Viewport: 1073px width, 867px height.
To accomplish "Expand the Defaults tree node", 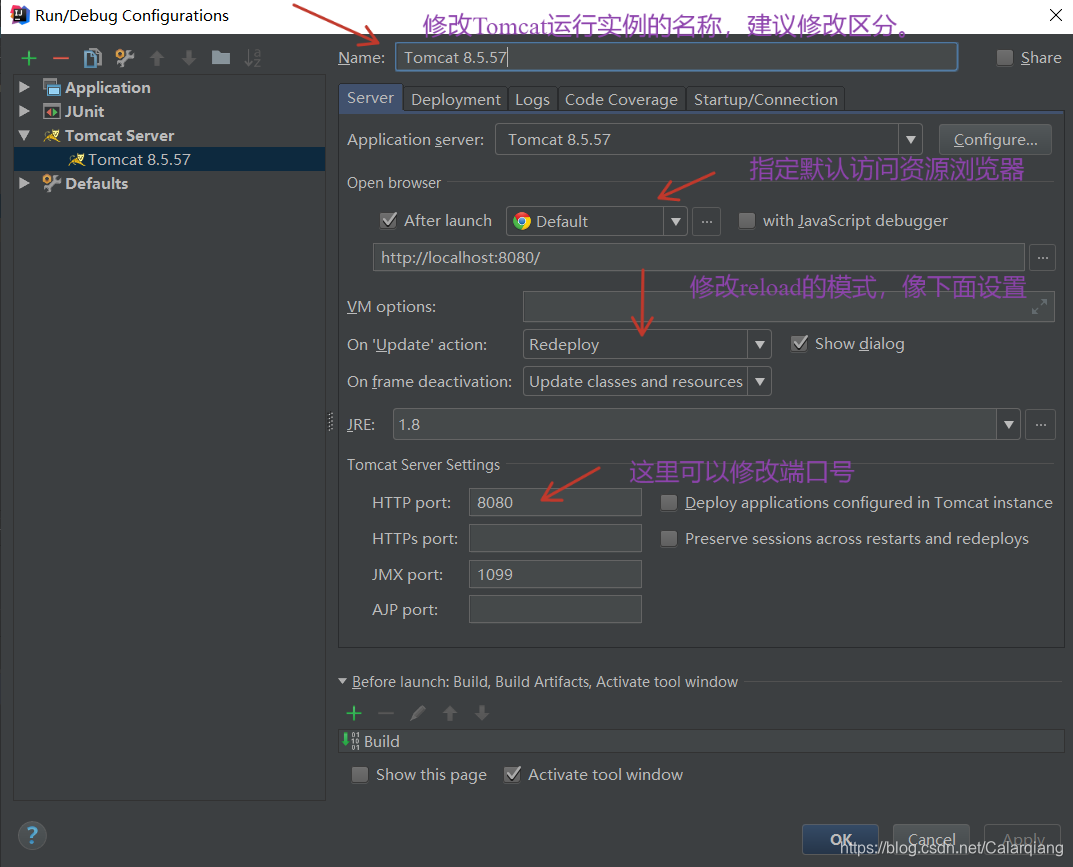I will tap(24, 183).
